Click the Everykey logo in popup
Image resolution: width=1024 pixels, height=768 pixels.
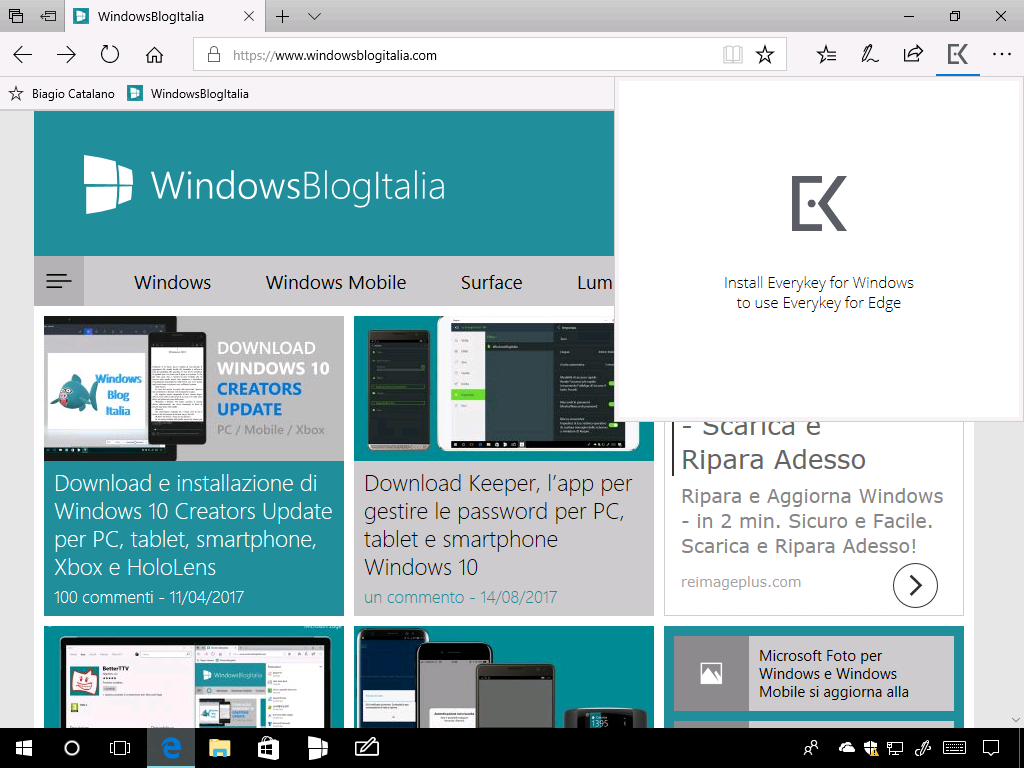point(819,203)
